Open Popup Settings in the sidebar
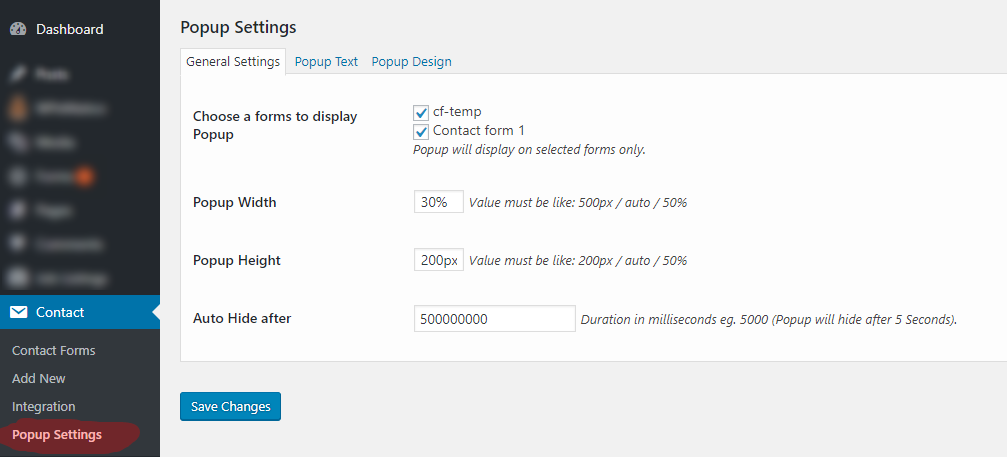The height and width of the screenshot is (457, 1007). (56, 434)
